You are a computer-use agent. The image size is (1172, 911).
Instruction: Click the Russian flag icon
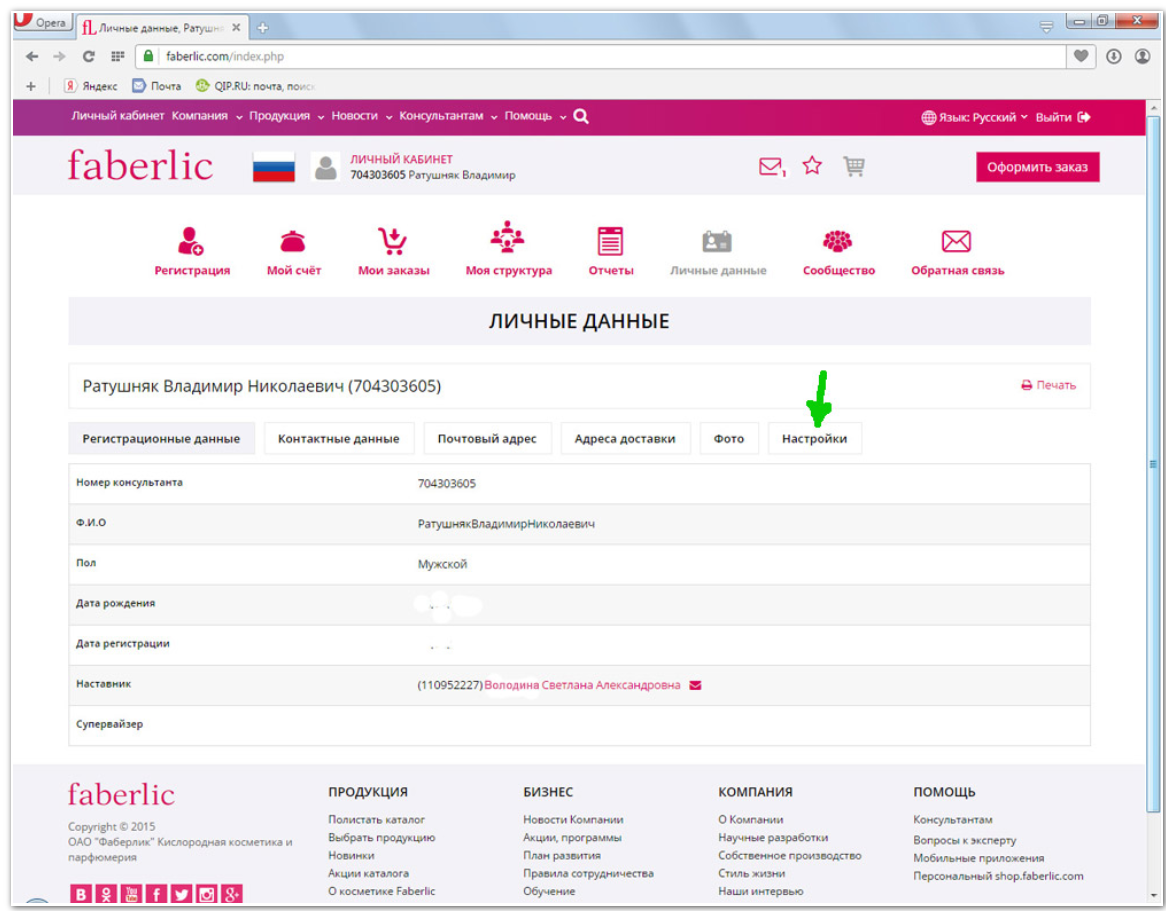tap(274, 167)
